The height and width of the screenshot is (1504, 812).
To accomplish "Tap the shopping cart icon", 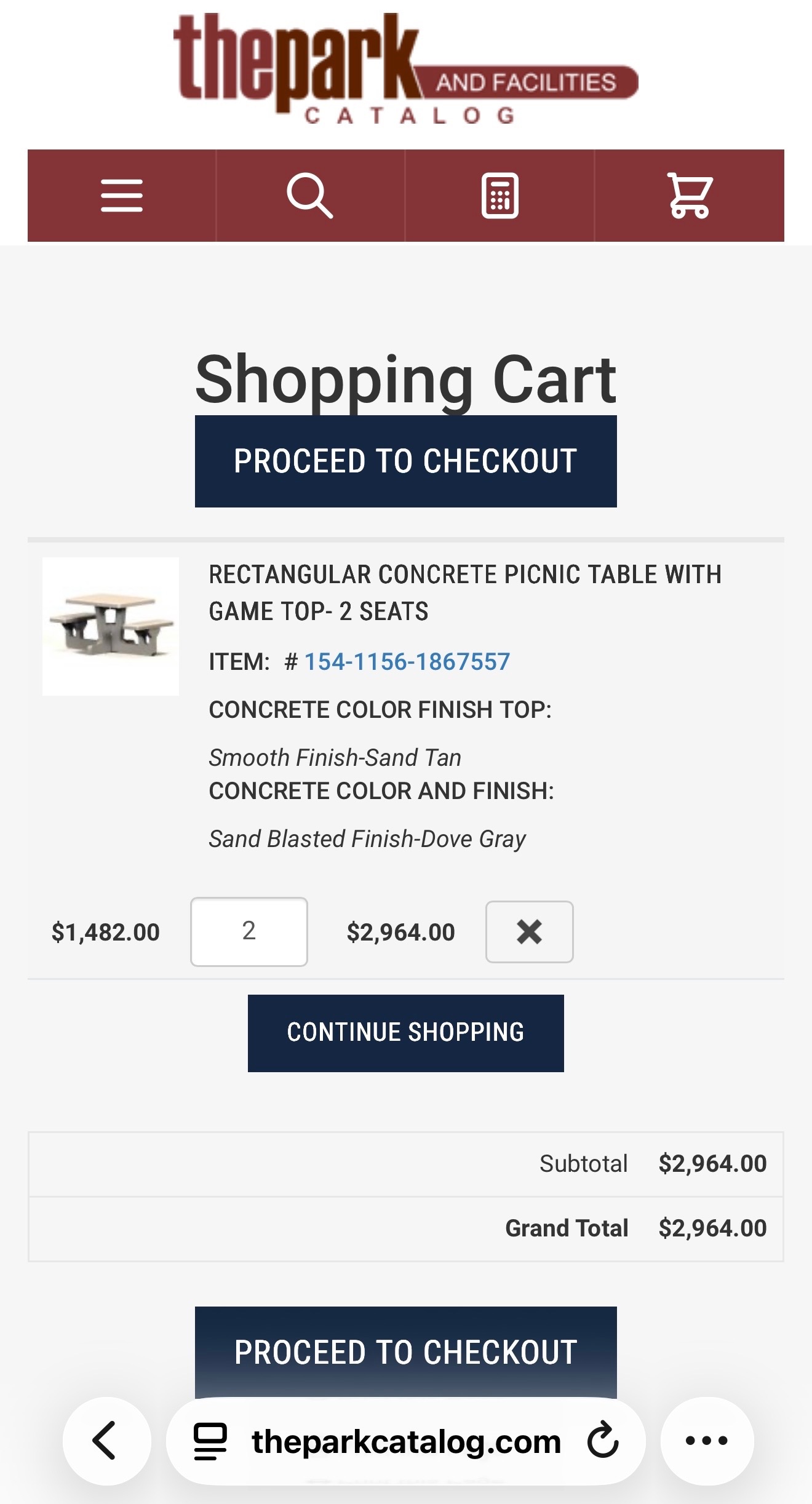I will click(690, 196).
